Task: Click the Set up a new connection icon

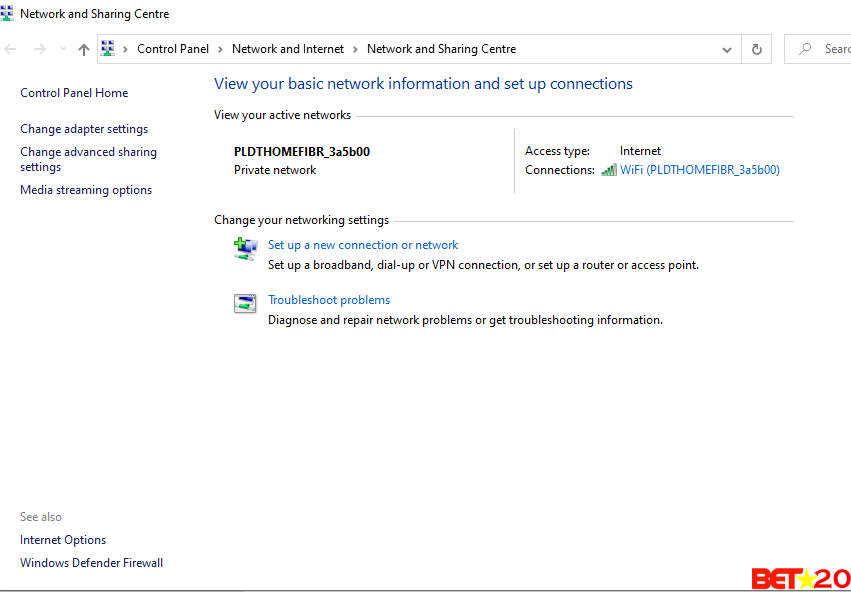Action: click(245, 249)
